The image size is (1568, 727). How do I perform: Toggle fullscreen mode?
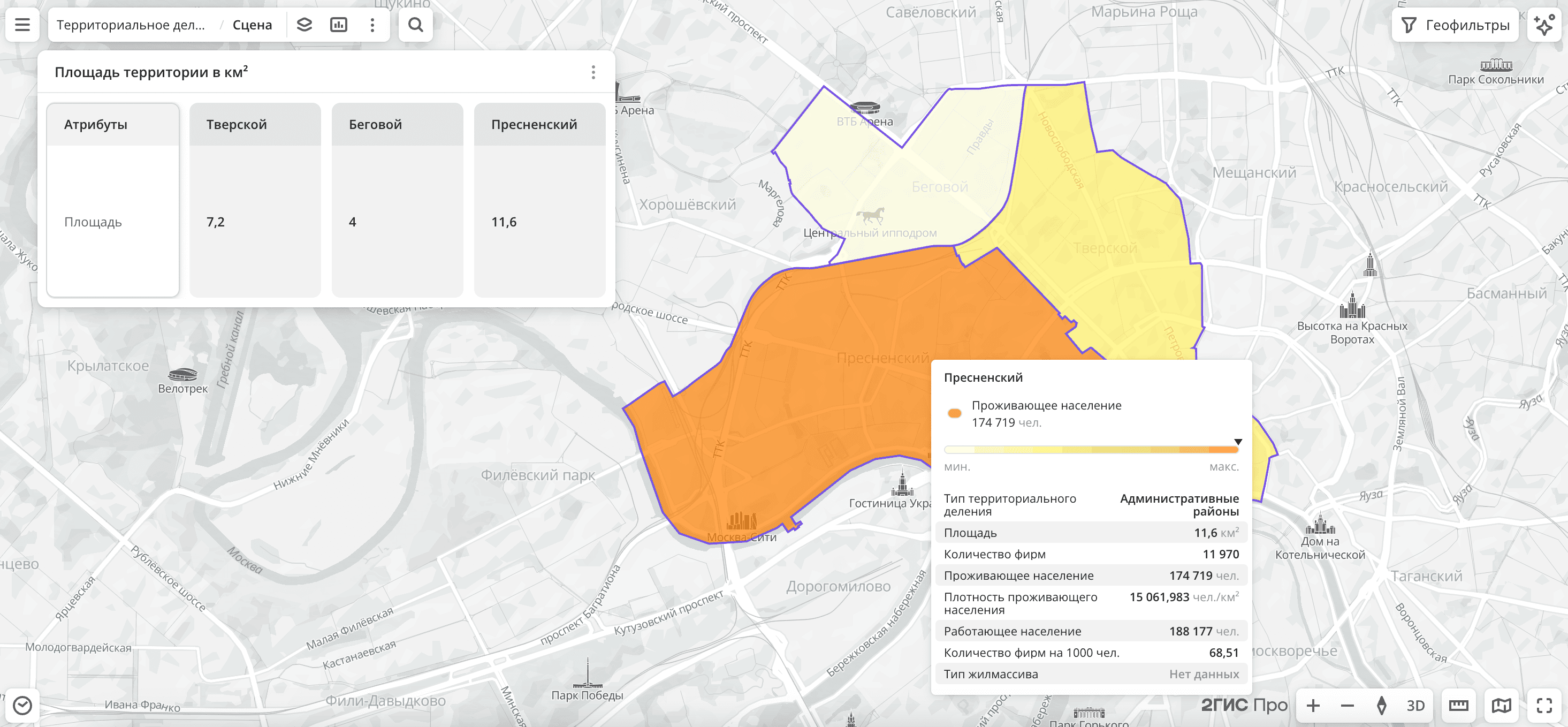(1544, 705)
